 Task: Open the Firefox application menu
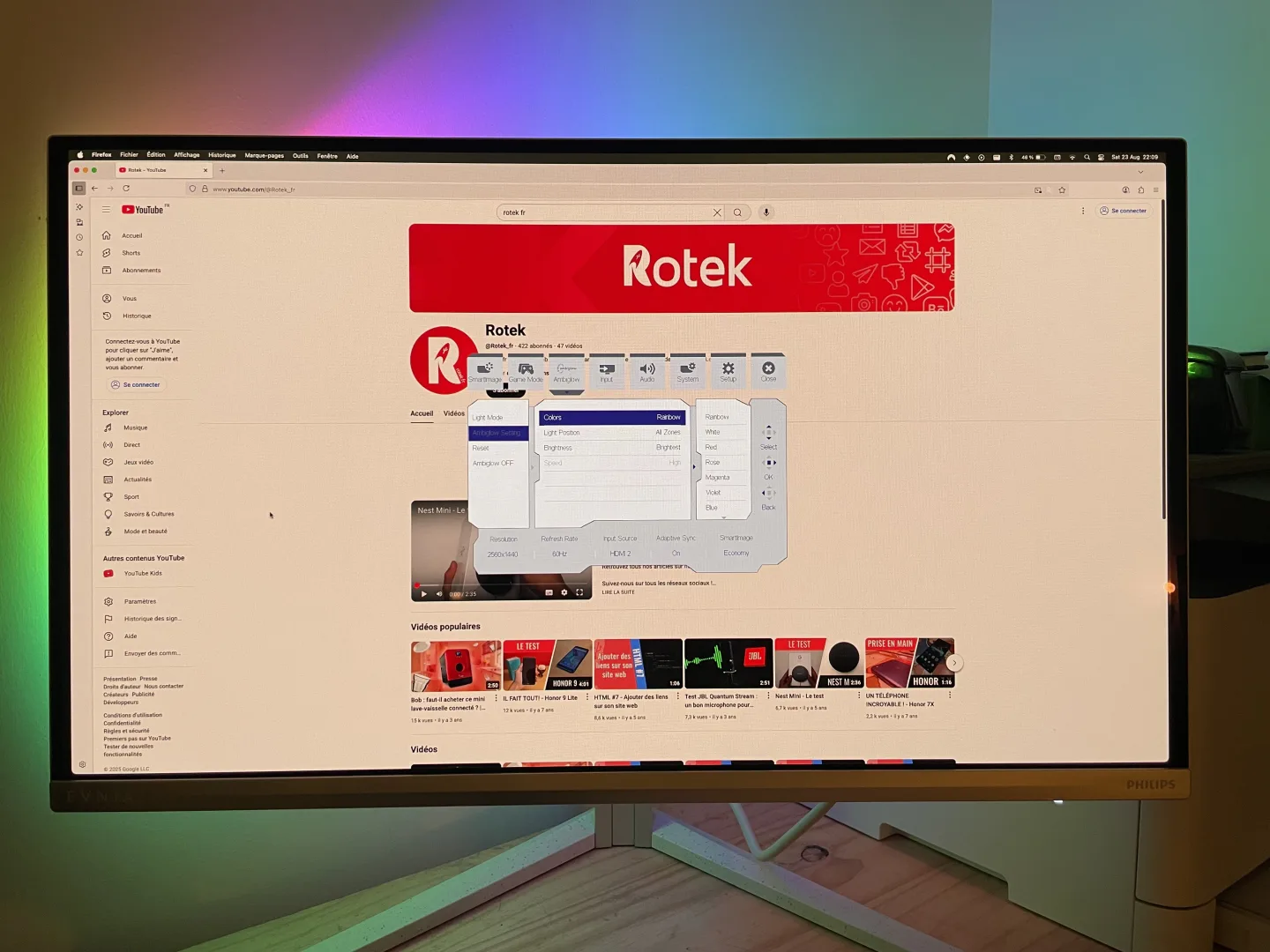click(x=1155, y=190)
